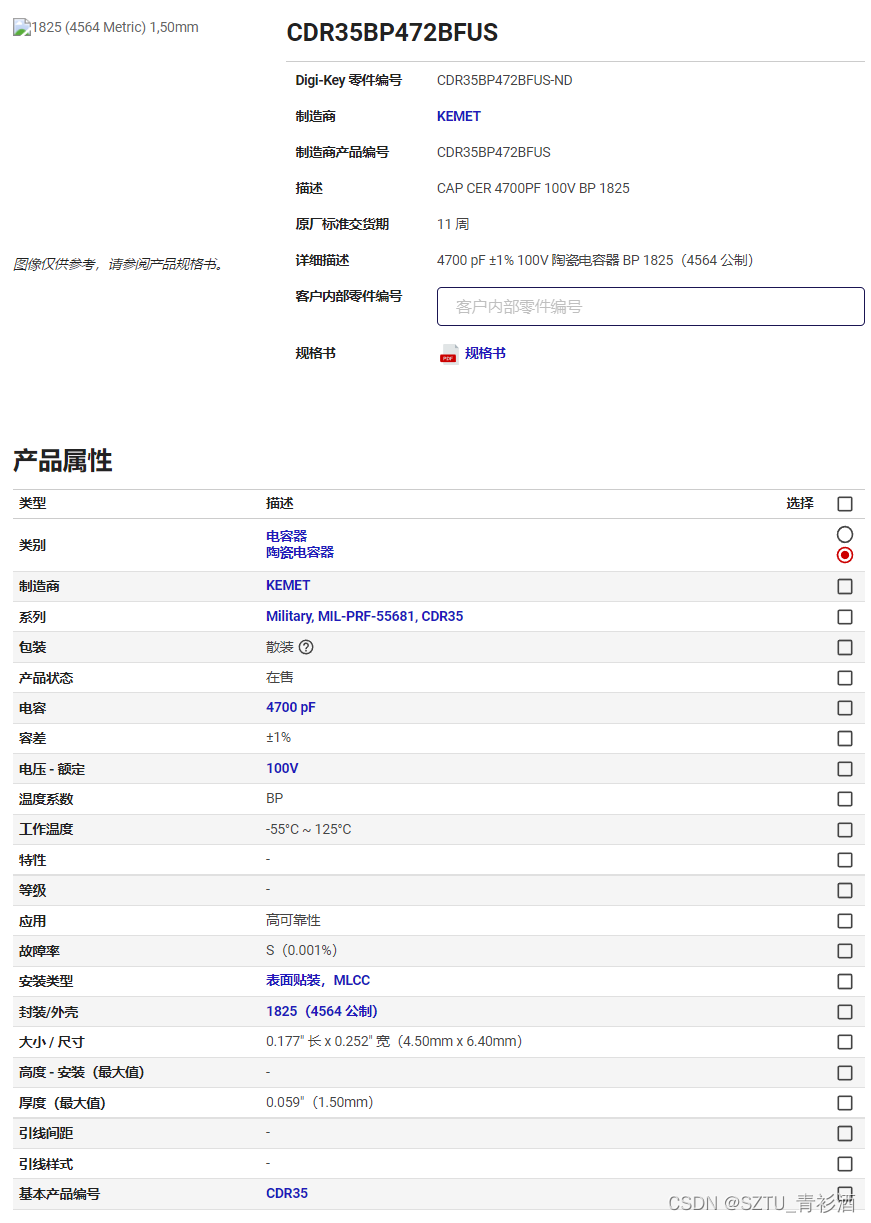Open KEMET link in the attributes table
Image resolution: width=871 pixels, height=1223 pixels.
pyautogui.click(x=288, y=586)
